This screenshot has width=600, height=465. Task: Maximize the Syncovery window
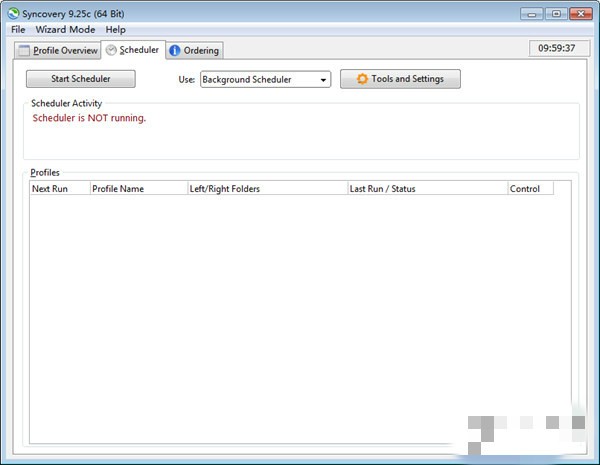point(556,14)
